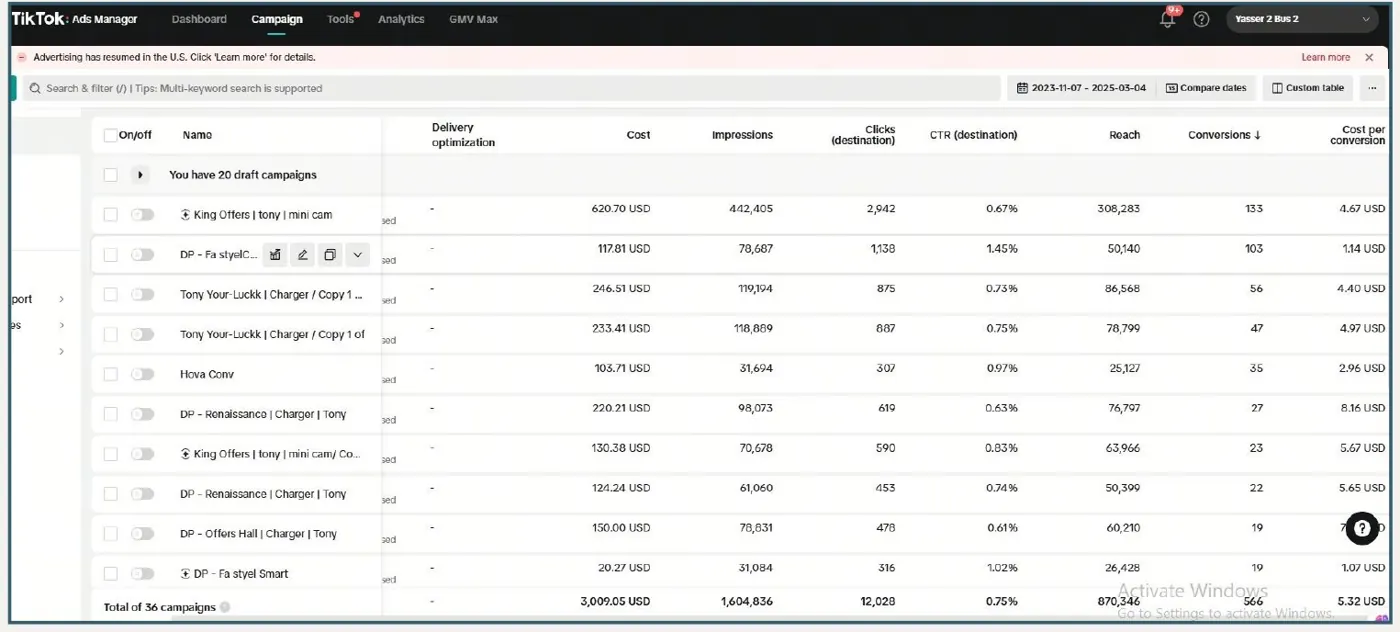Click the 12,028 total clicks value
1400x632 pixels.
pos(877,602)
